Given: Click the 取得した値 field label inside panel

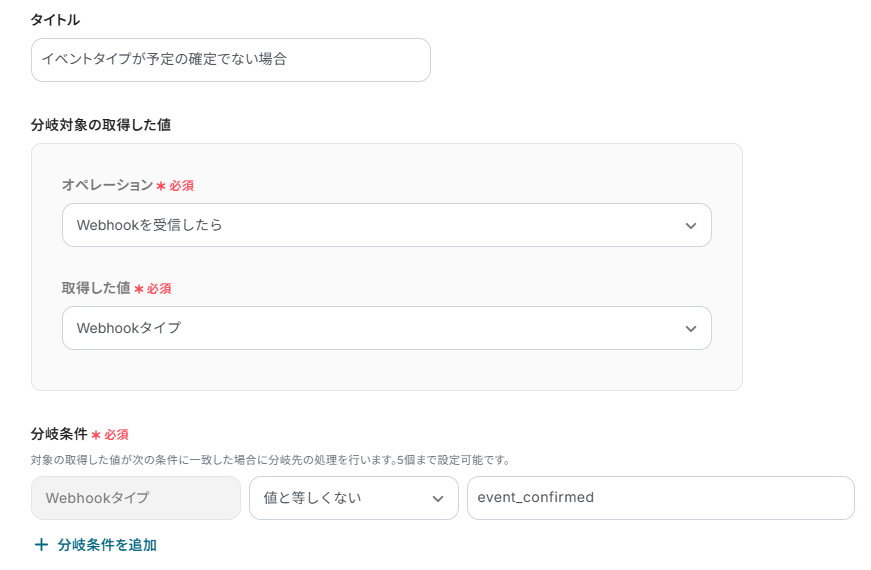Looking at the screenshot, I should point(96,288).
